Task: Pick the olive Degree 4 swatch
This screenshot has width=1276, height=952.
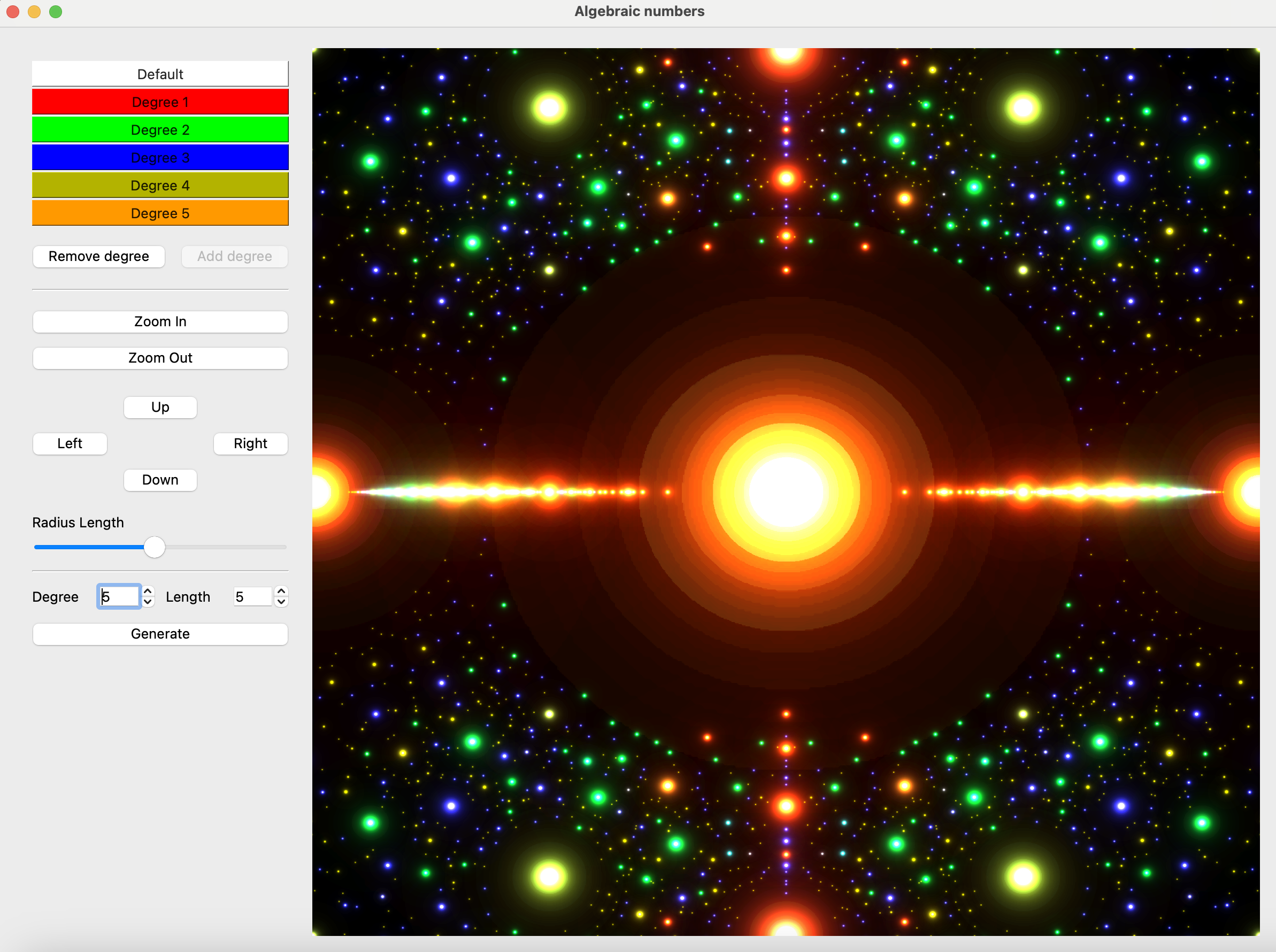Action: click(160, 185)
